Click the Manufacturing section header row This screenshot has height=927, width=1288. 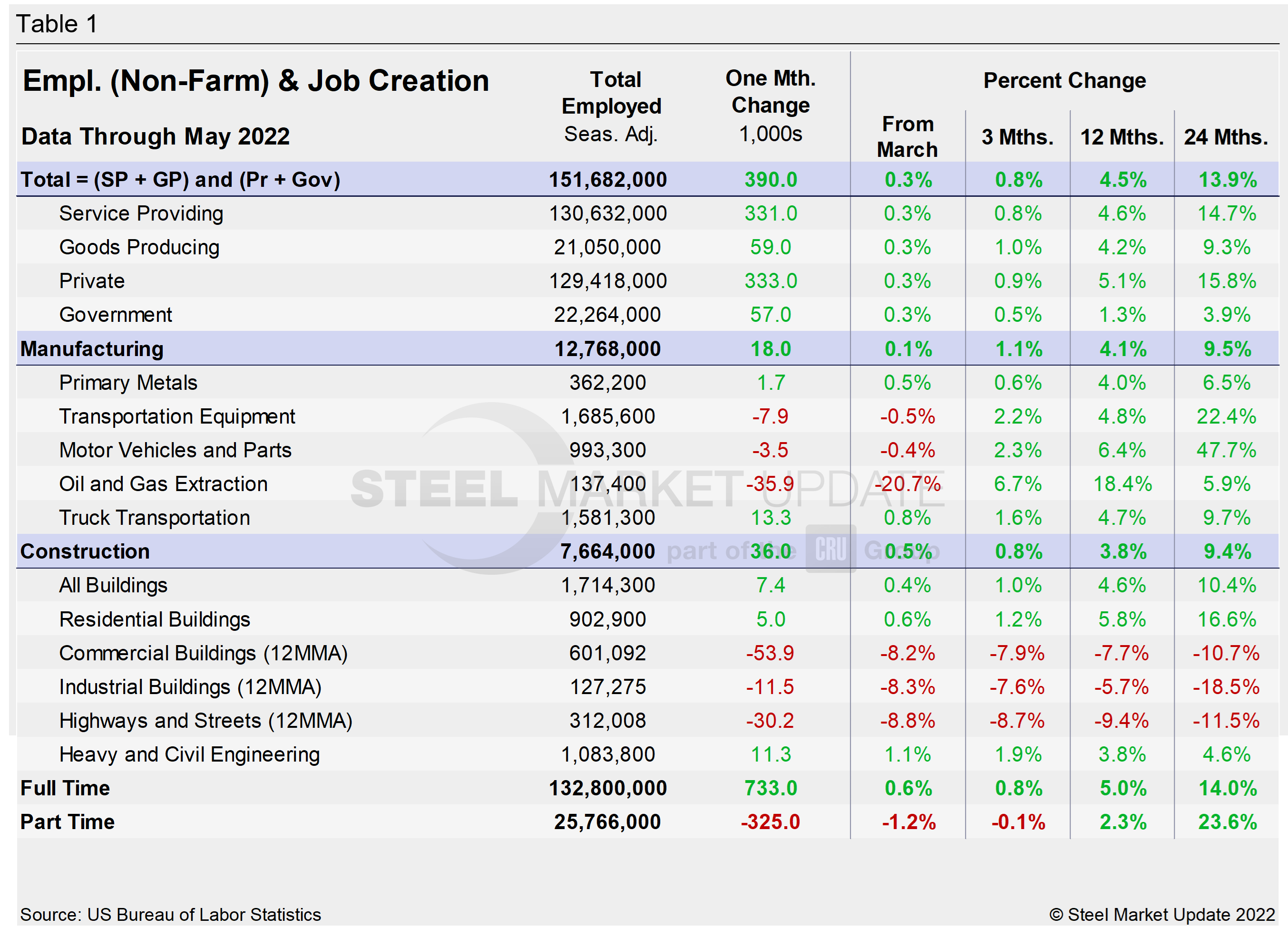[92, 348]
